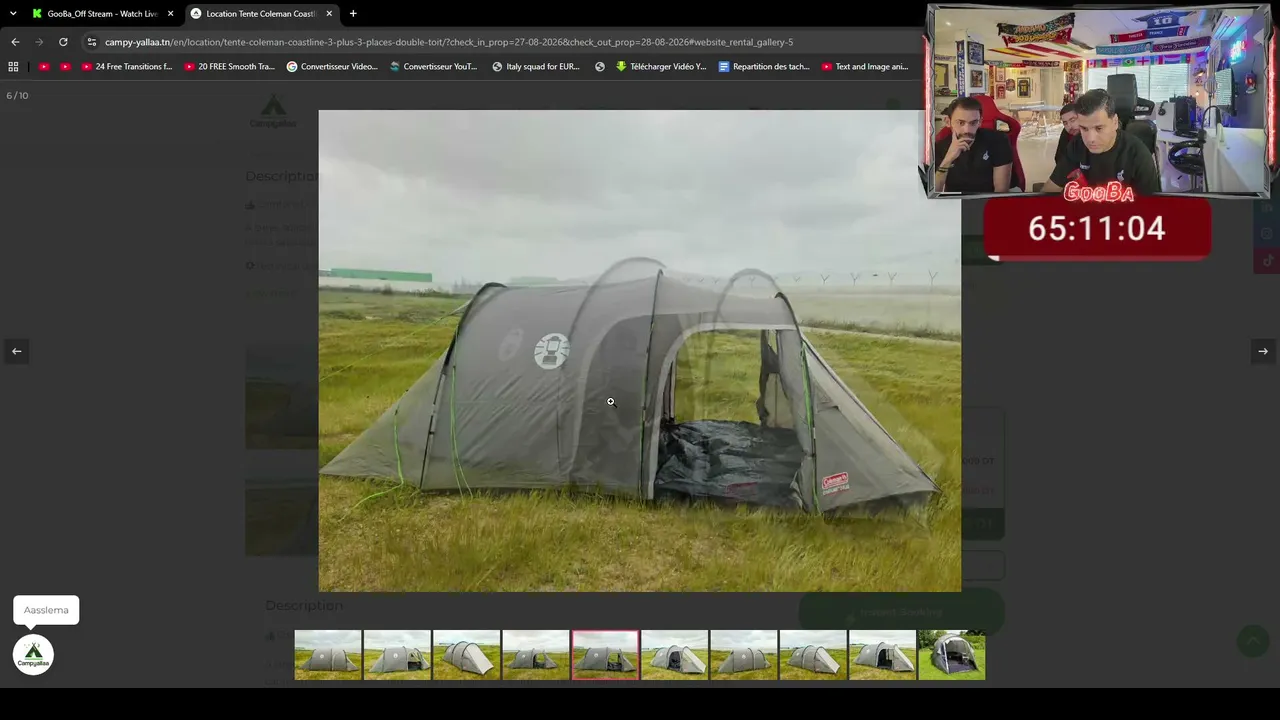
Task: Select the third tent thumbnail in gallery strip
Action: pyautogui.click(x=467, y=655)
